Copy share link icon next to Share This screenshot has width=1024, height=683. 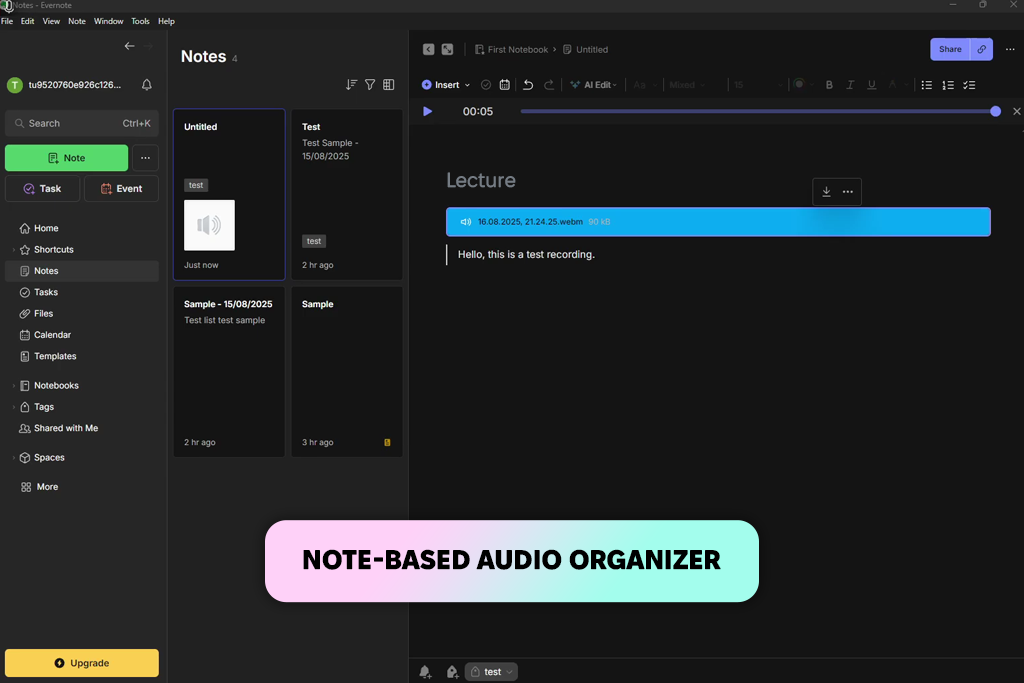(x=982, y=49)
